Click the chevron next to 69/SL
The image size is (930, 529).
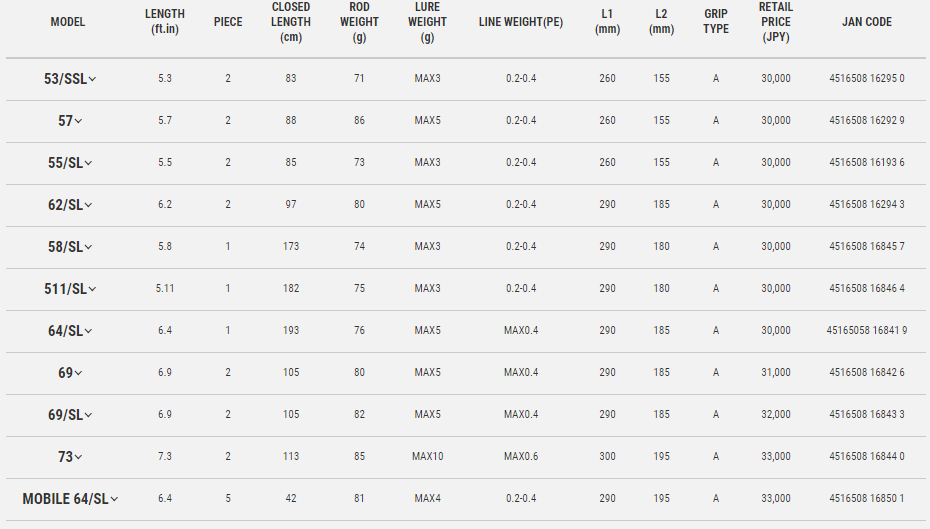[88, 416]
